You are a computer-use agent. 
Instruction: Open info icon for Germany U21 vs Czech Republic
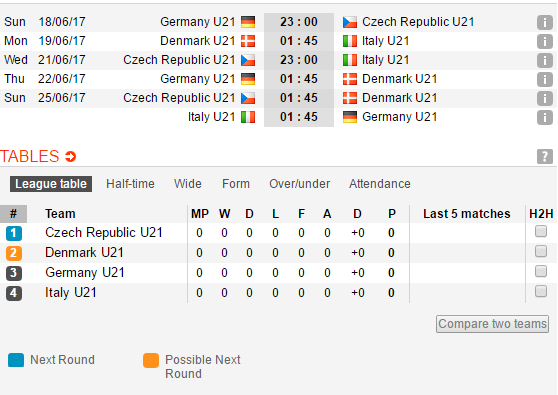pos(544,22)
